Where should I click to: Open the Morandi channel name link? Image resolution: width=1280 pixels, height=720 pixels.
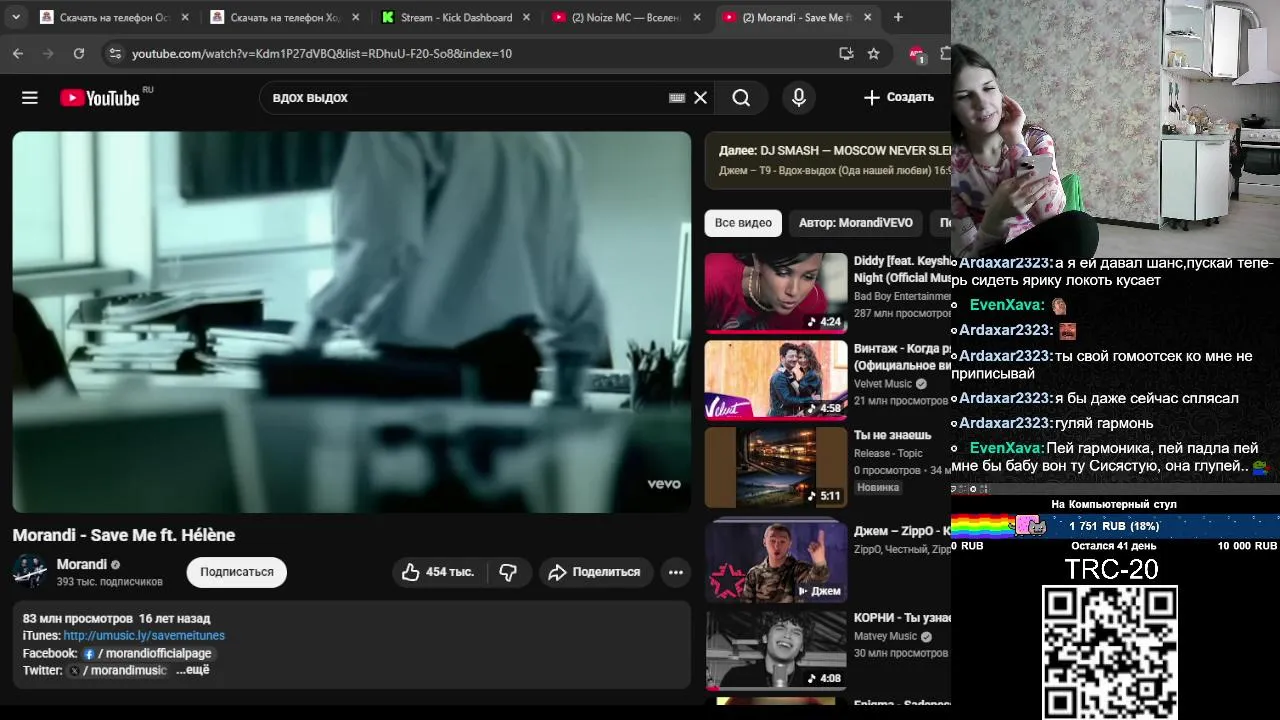(x=82, y=564)
